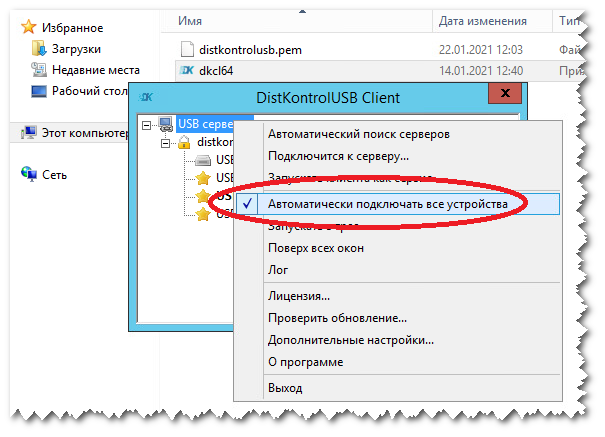Click the dkcl64 application icon

[187, 70]
